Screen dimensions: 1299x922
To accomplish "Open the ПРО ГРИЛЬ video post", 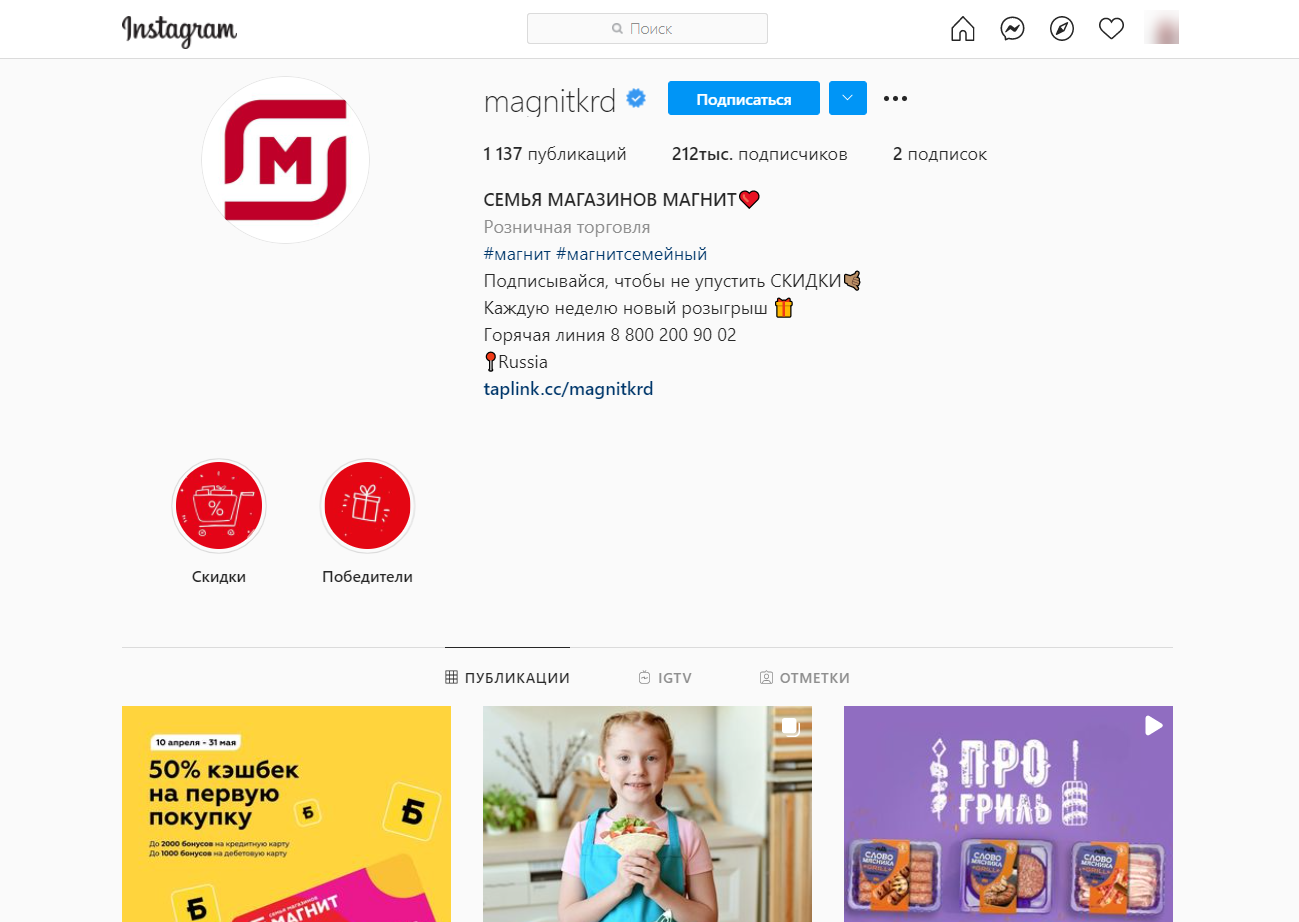I will [1008, 814].
